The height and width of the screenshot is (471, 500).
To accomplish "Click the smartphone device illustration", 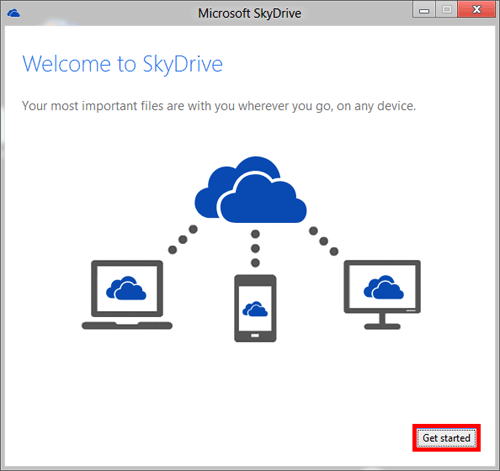I will (x=255, y=308).
